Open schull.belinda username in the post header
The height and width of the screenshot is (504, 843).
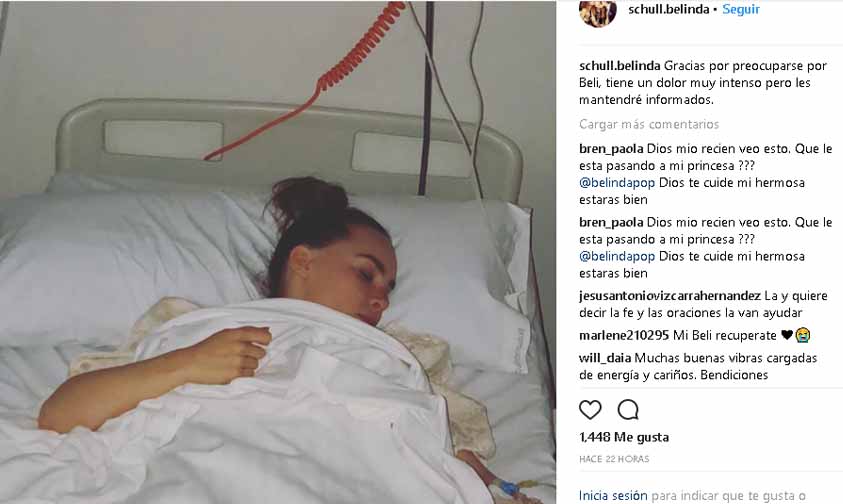point(668,9)
